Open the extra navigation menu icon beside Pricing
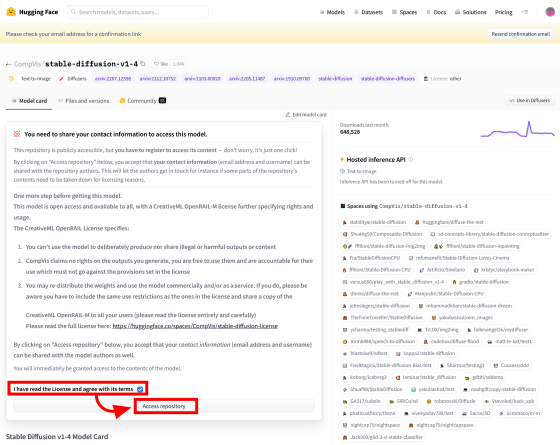This screenshot has height=445, width=560. pos(524,12)
